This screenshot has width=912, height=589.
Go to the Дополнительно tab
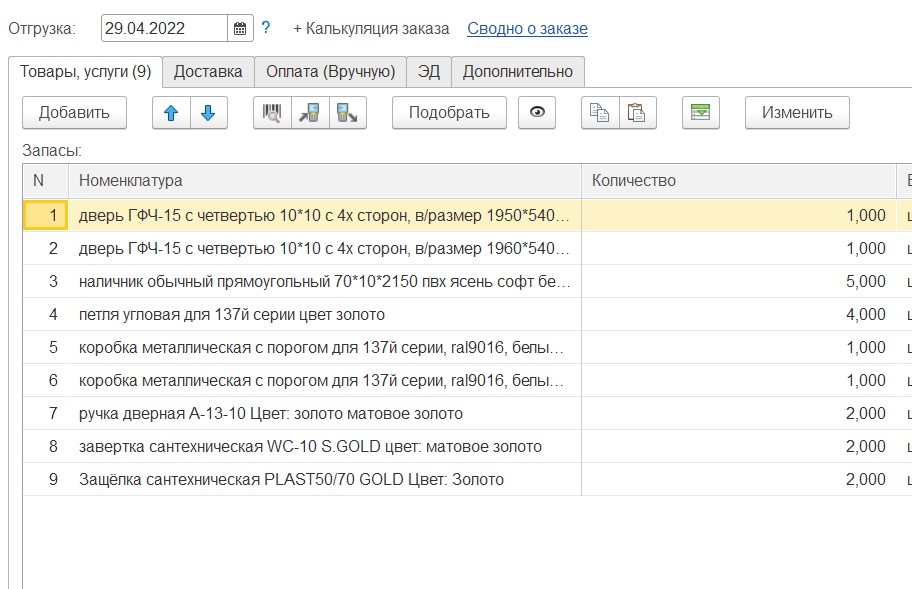pos(517,72)
